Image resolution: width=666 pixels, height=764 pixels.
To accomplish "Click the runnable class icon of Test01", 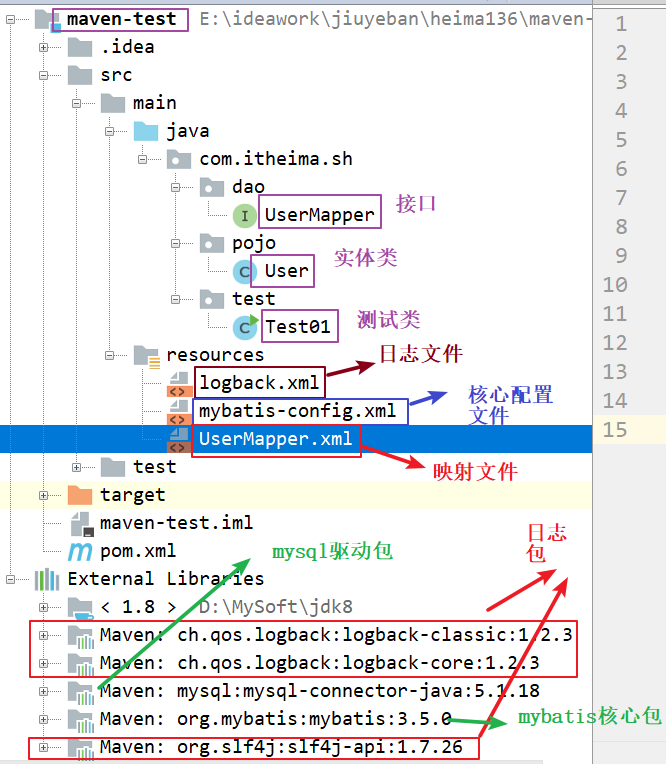I will pos(244,326).
